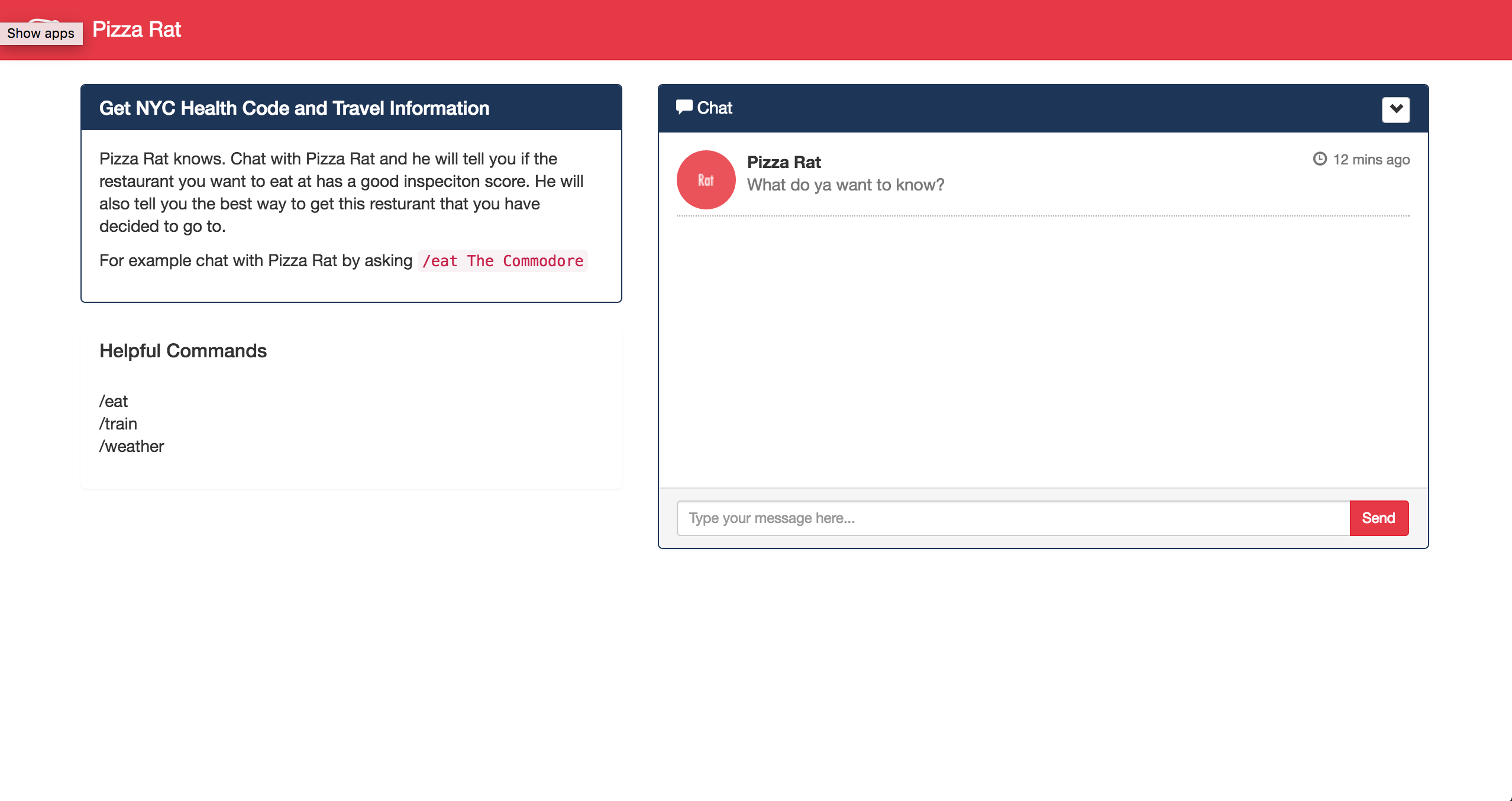The height and width of the screenshot is (801, 1512).
Task: Click the Helpful Commands heading
Action: pyautogui.click(x=183, y=351)
